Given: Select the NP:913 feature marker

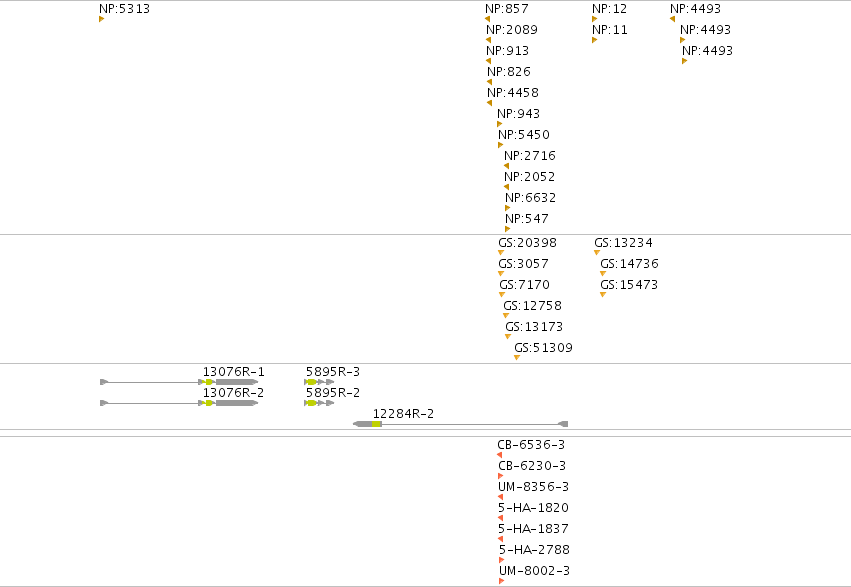Looking at the screenshot, I should coord(488,61).
